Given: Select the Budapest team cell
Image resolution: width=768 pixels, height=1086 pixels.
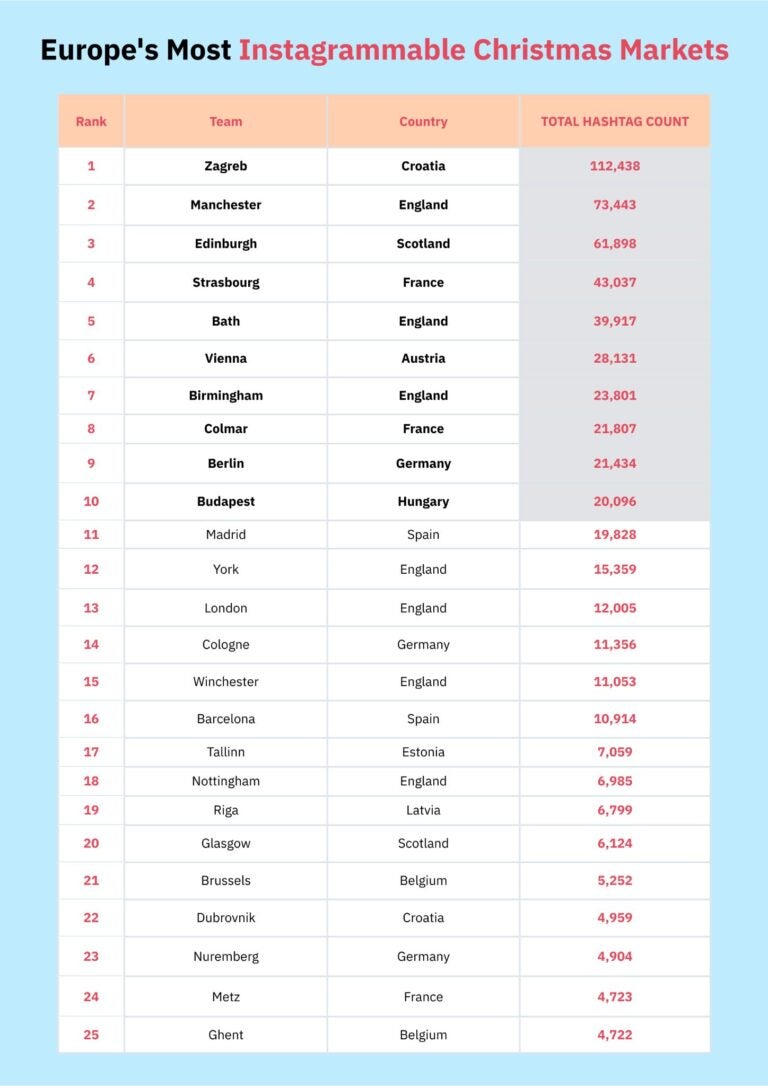Looking at the screenshot, I should [x=226, y=502].
